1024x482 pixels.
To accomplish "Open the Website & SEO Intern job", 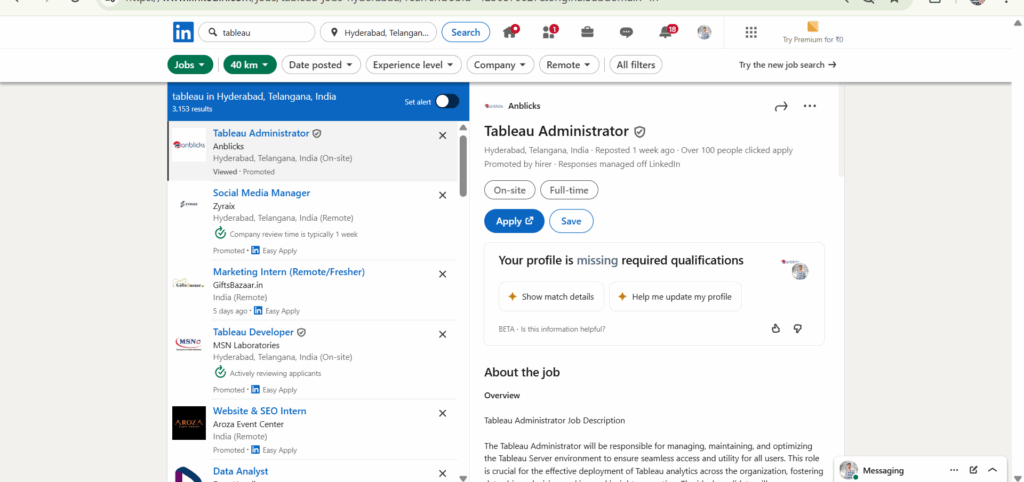I will point(259,411).
